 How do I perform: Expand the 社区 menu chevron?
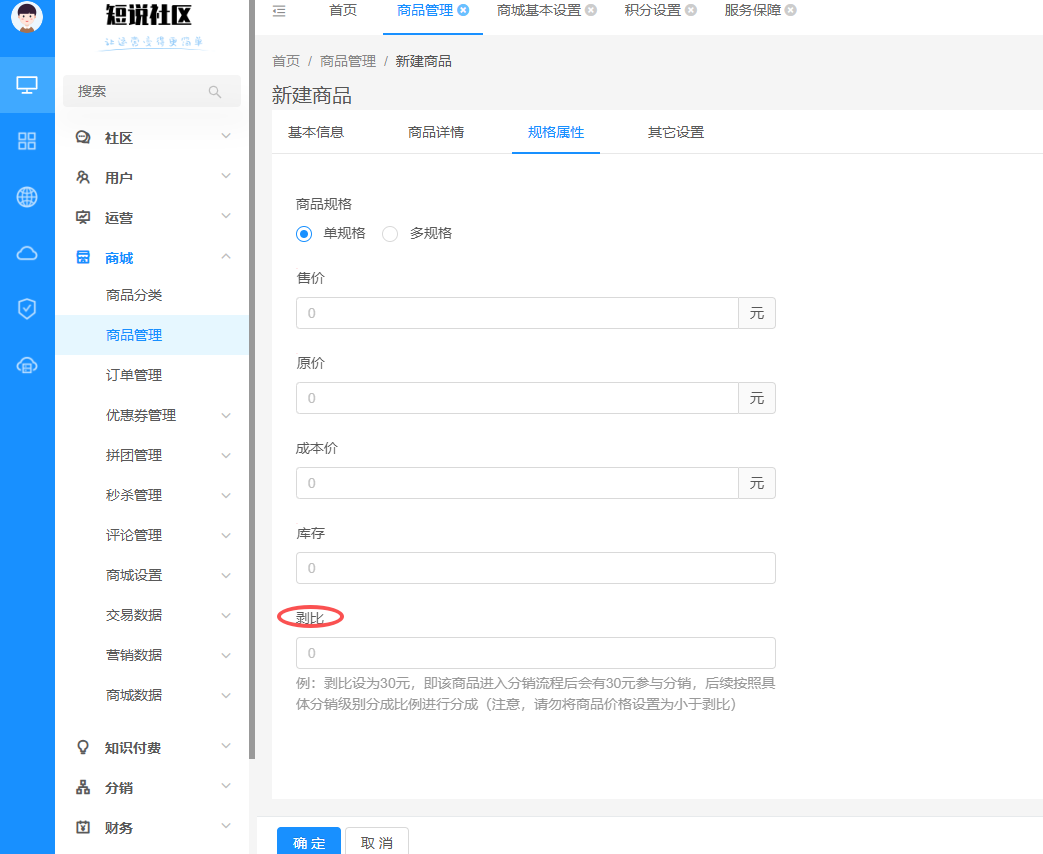(226, 136)
